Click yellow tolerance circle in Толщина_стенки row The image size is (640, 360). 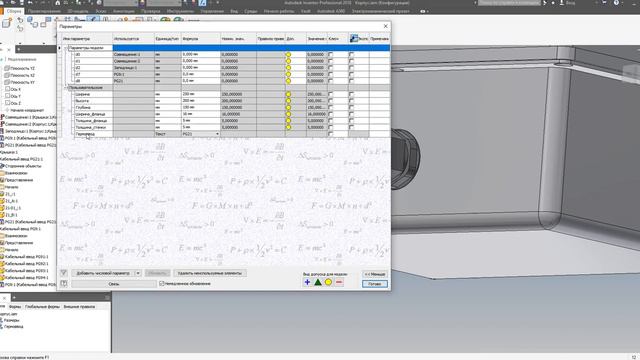click(x=288, y=127)
